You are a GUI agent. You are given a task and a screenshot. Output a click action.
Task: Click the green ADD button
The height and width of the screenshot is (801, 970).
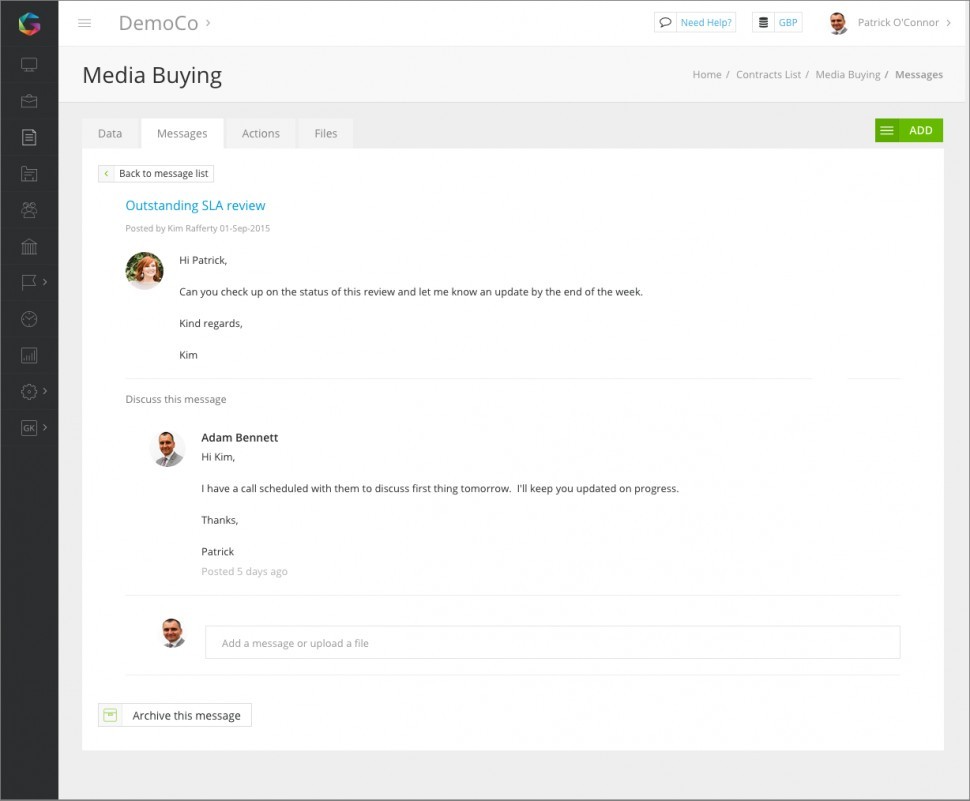[x=908, y=130]
